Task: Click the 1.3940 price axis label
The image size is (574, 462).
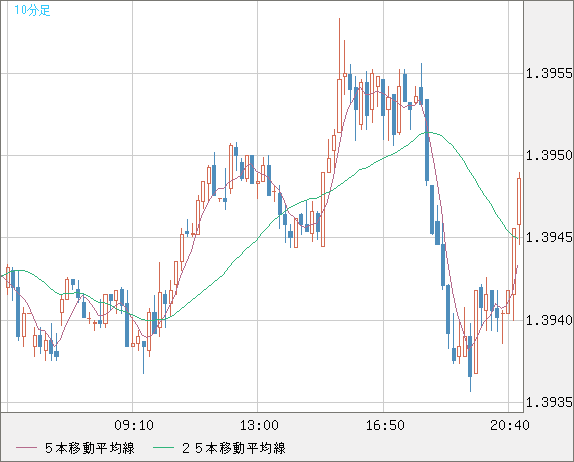Action: coord(549,320)
